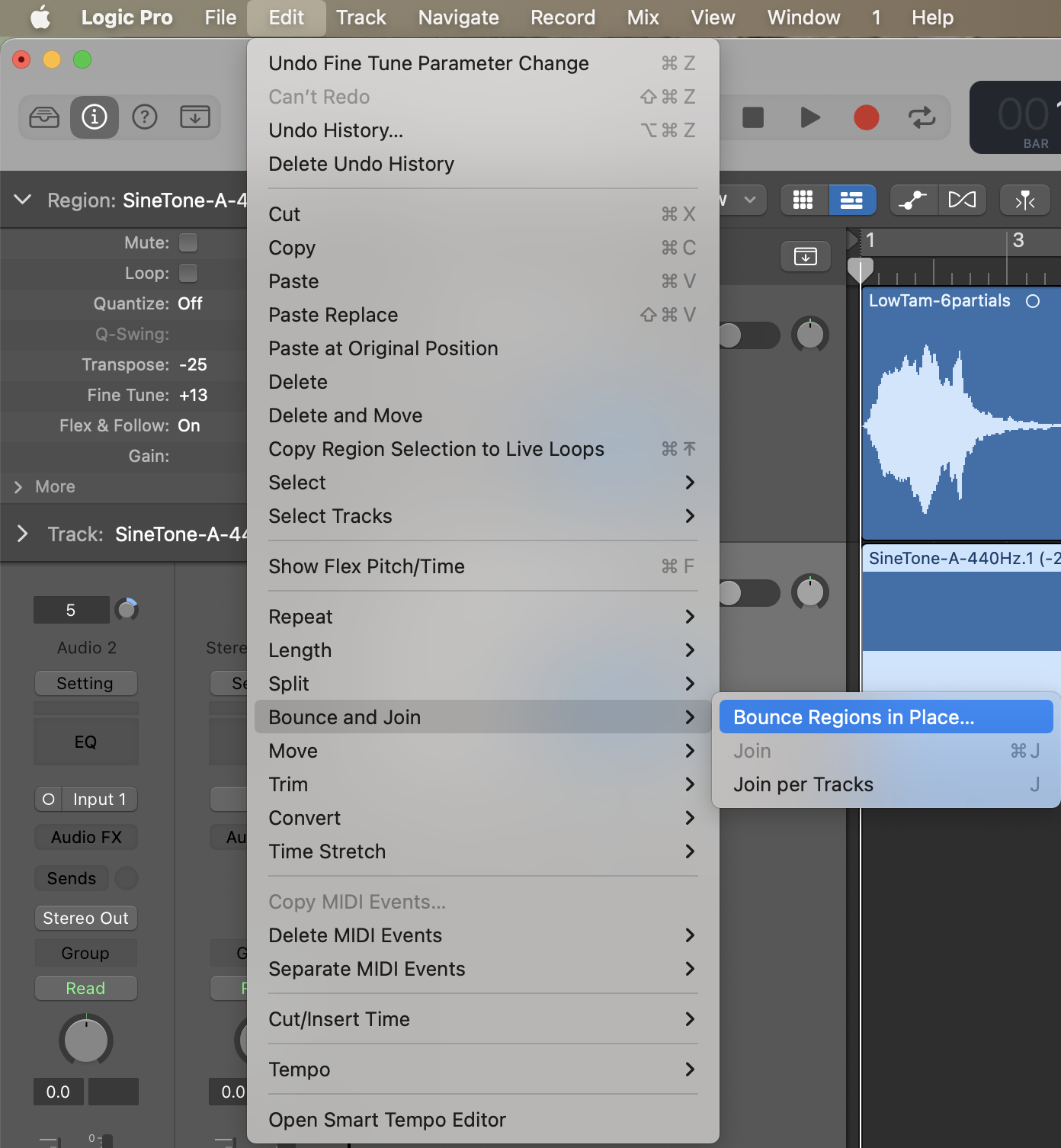Adjust the channel strip pan knob
1061x1148 pixels.
tap(86, 1040)
